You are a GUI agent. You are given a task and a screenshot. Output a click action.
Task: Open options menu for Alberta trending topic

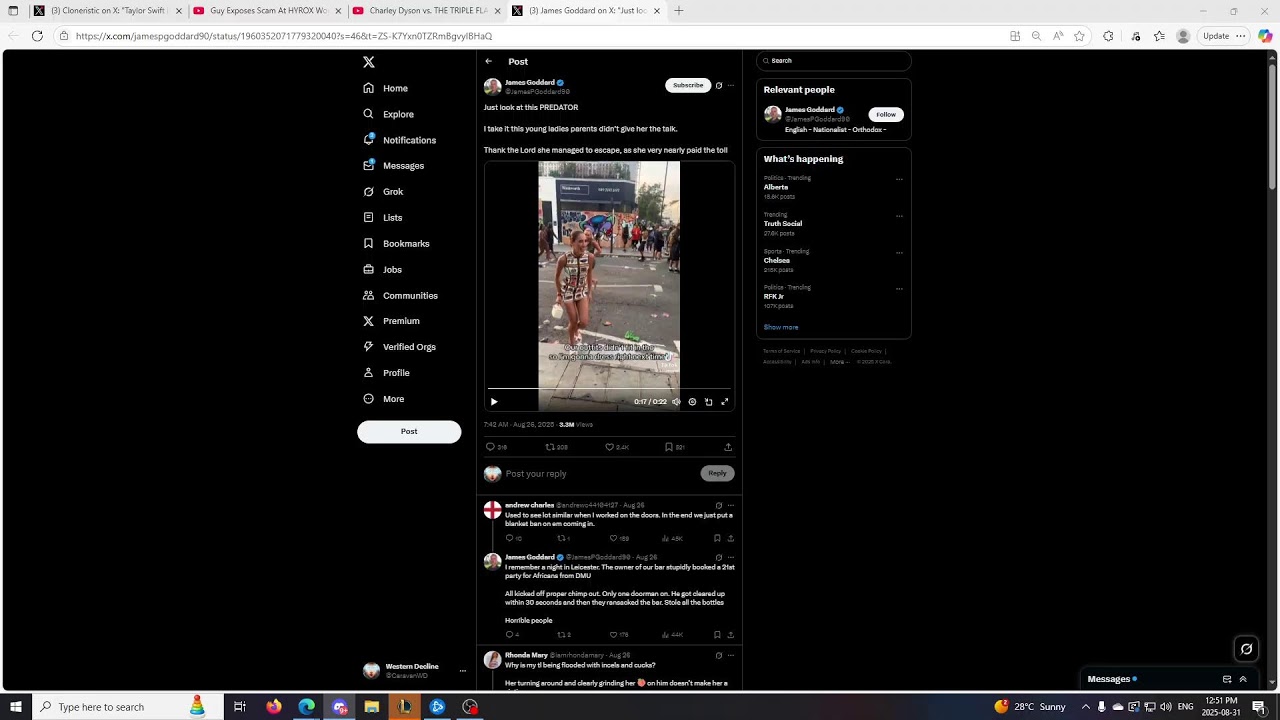pyautogui.click(x=899, y=180)
